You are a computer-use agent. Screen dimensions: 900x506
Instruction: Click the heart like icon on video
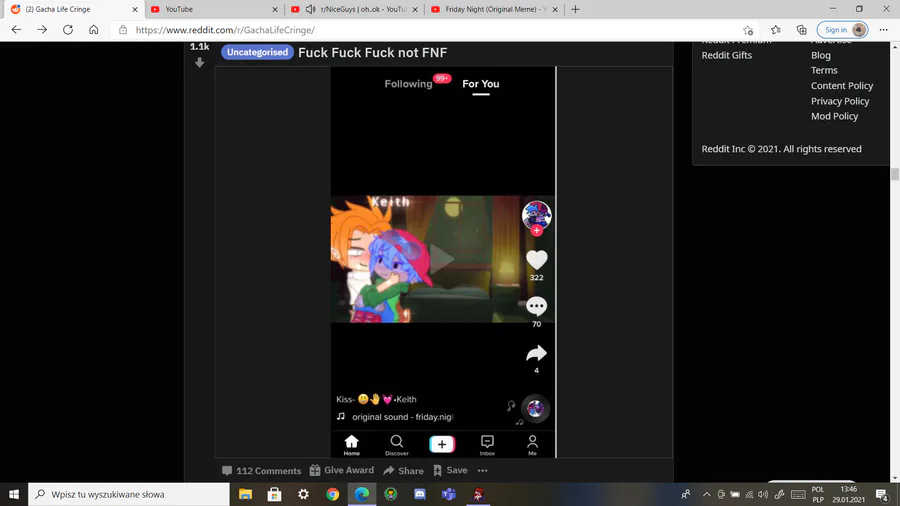tap(537, 260)
